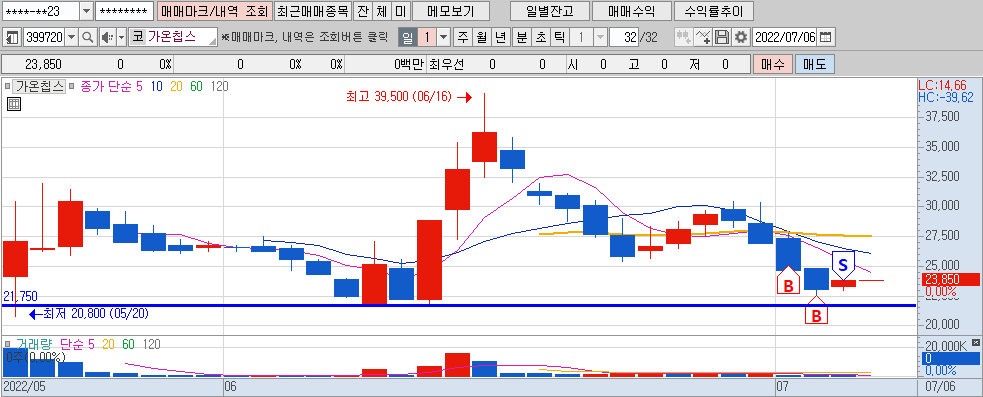The height and width of the screenshot is (397, 983).
Task: Save chart with floppy disk icon
Action: 722,37
